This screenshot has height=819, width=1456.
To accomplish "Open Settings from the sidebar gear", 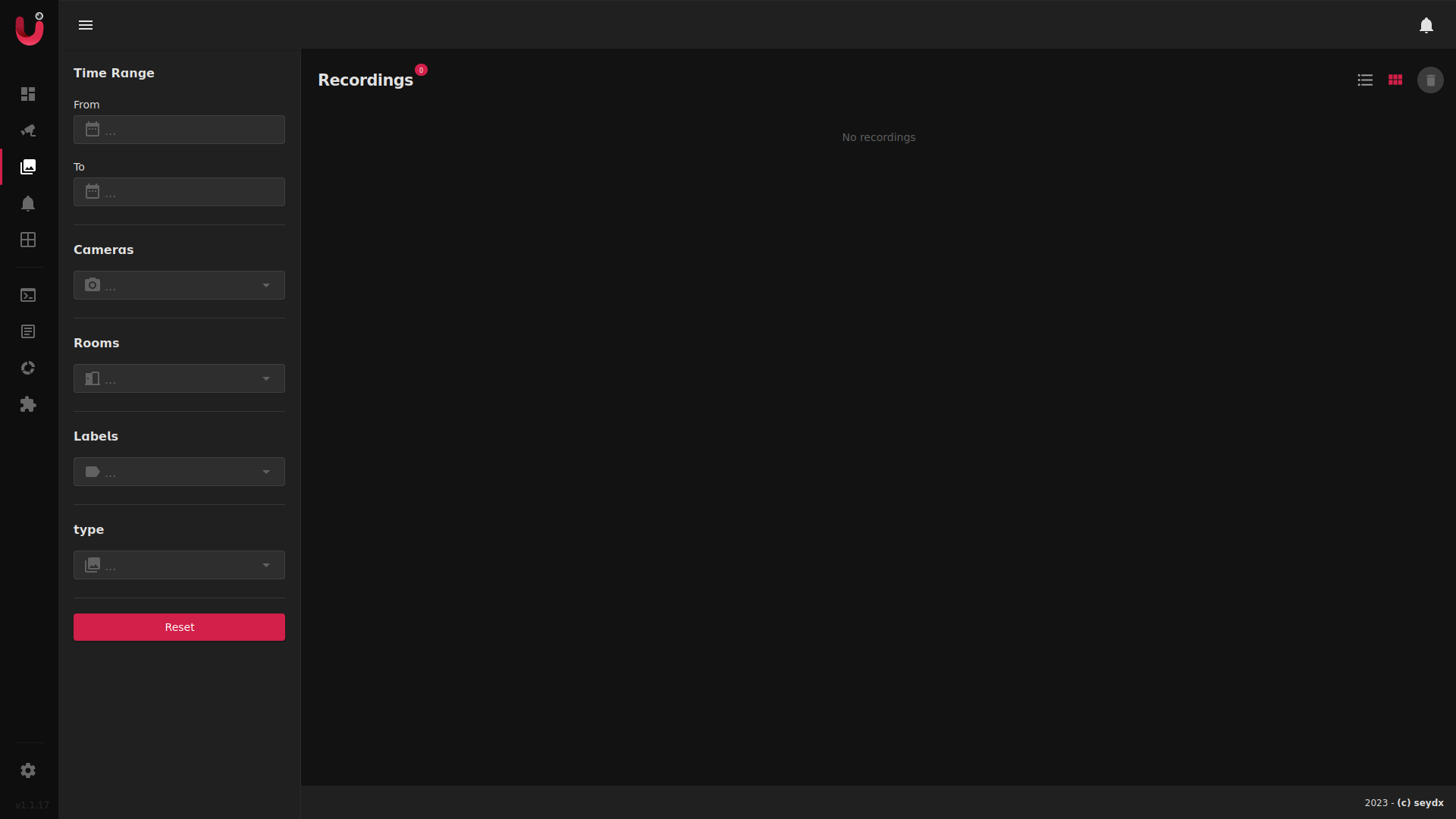I will [28, 770].
